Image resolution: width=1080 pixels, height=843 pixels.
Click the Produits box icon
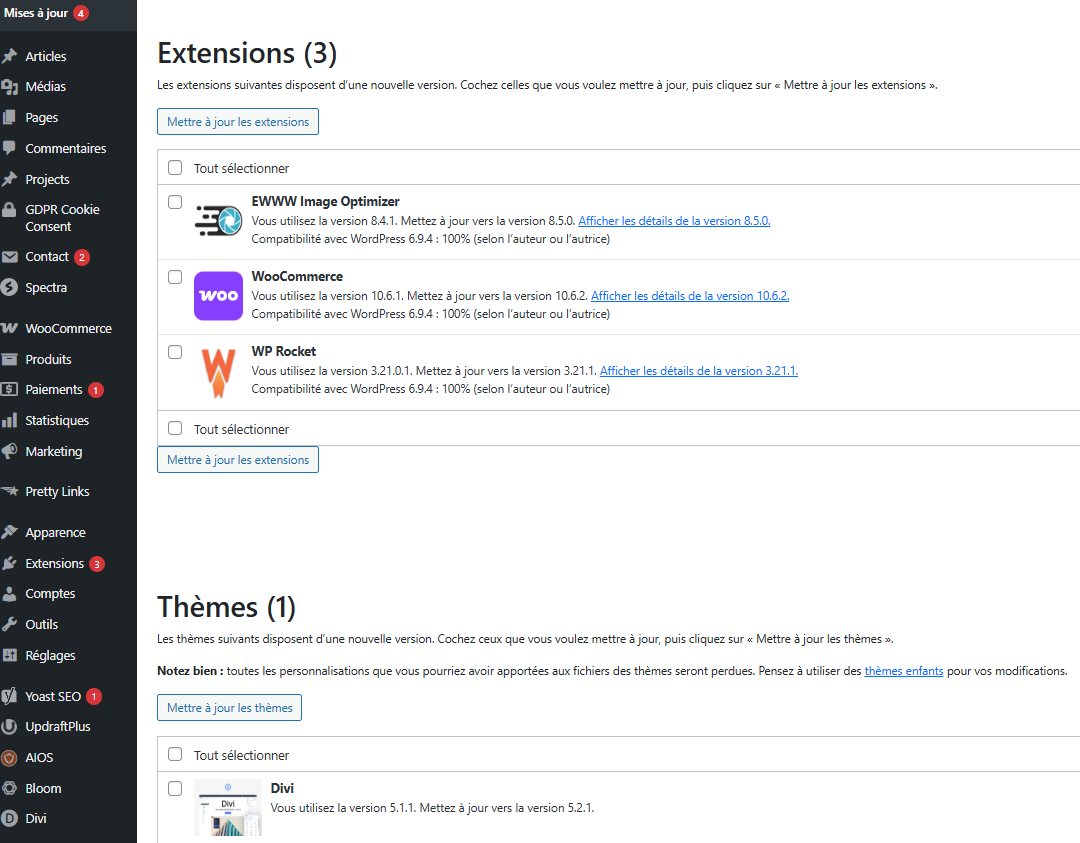click(x=10, y=360)
